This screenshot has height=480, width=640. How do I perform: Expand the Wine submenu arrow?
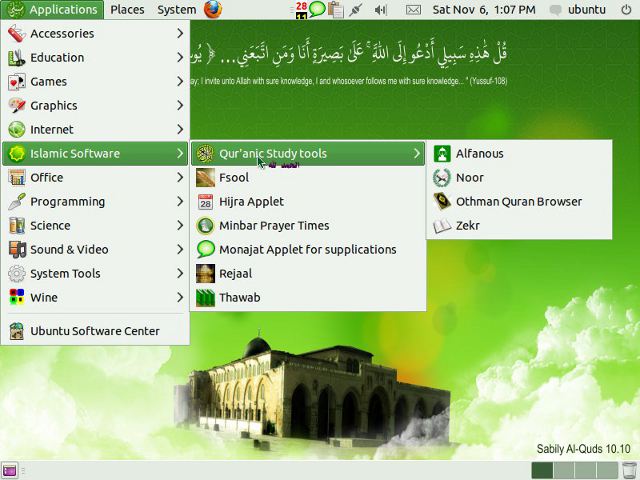tap(180, 298)
